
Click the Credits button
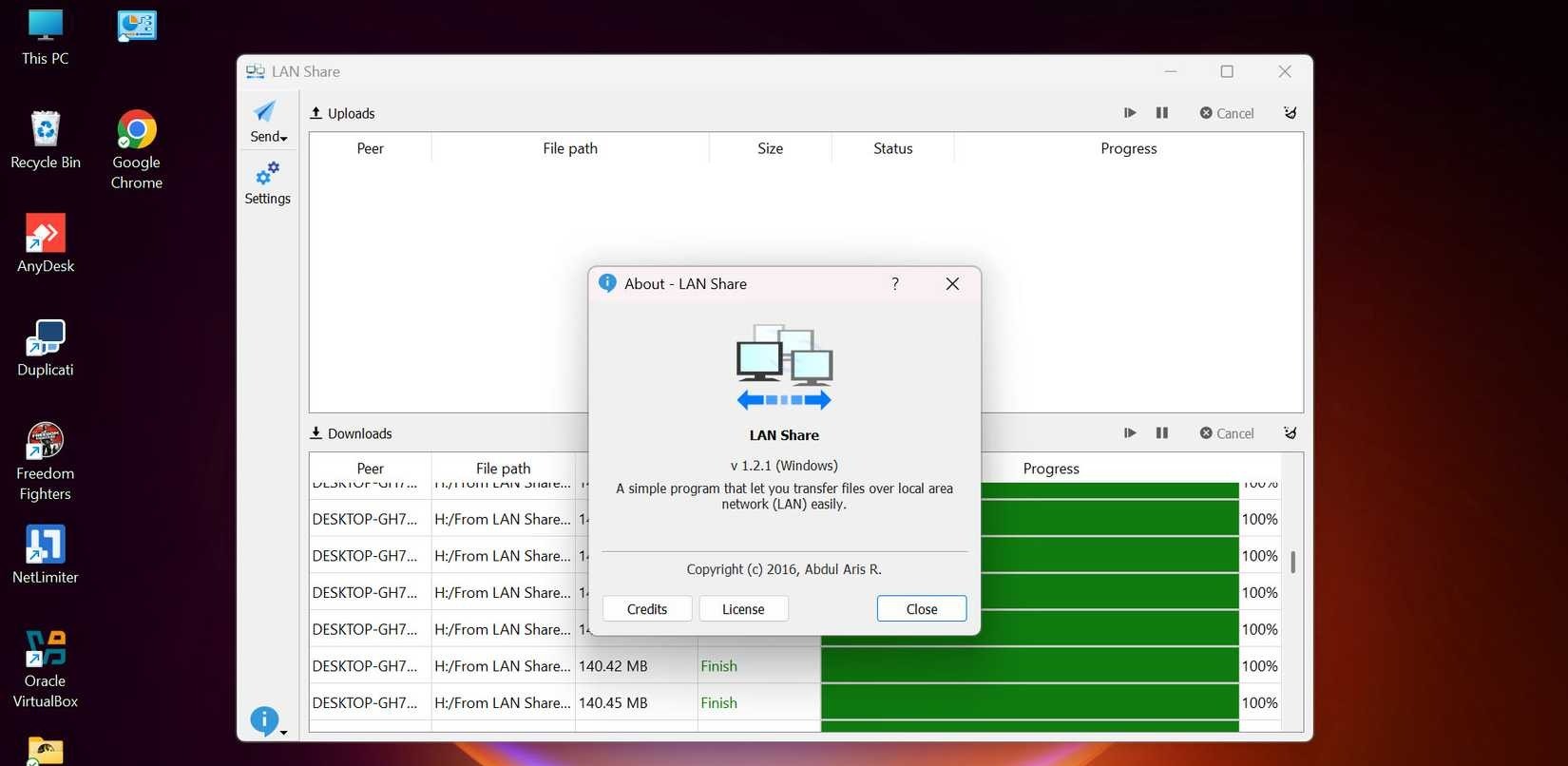647,609
